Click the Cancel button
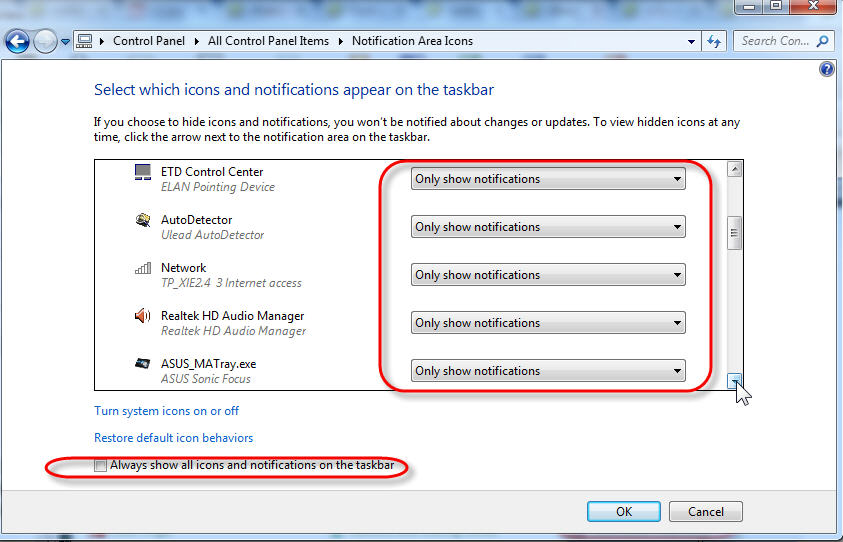The height and width of the screenshot is (542, 843). (x=705, y=511)
